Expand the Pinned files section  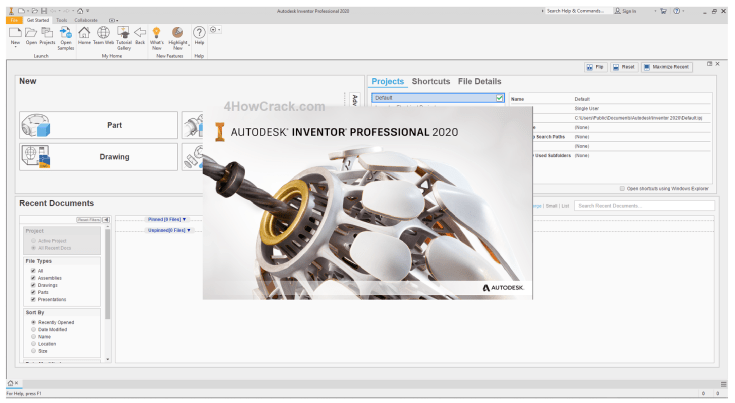pos(167,219)
